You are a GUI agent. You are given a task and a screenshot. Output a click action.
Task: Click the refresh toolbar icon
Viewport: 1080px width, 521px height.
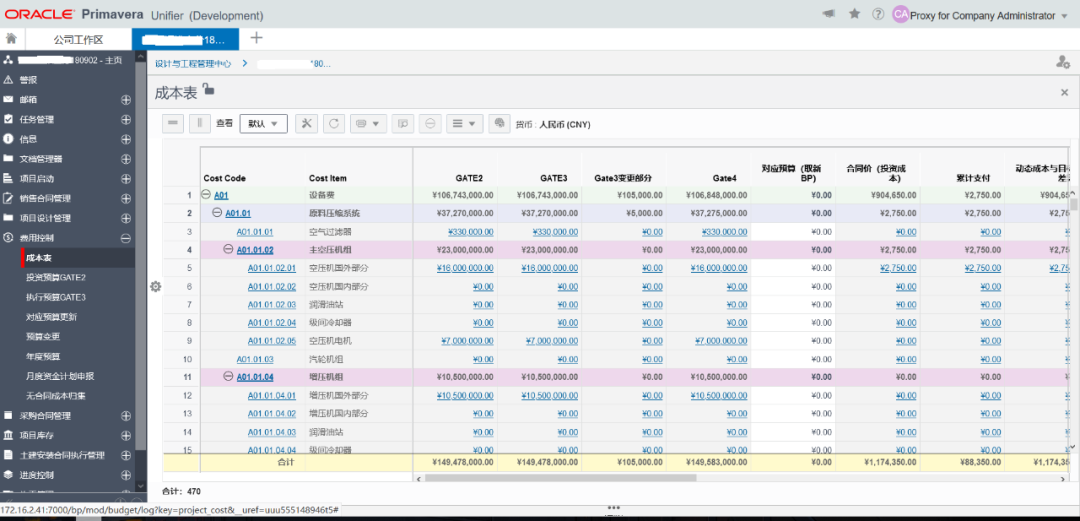(x=333, y=123)
